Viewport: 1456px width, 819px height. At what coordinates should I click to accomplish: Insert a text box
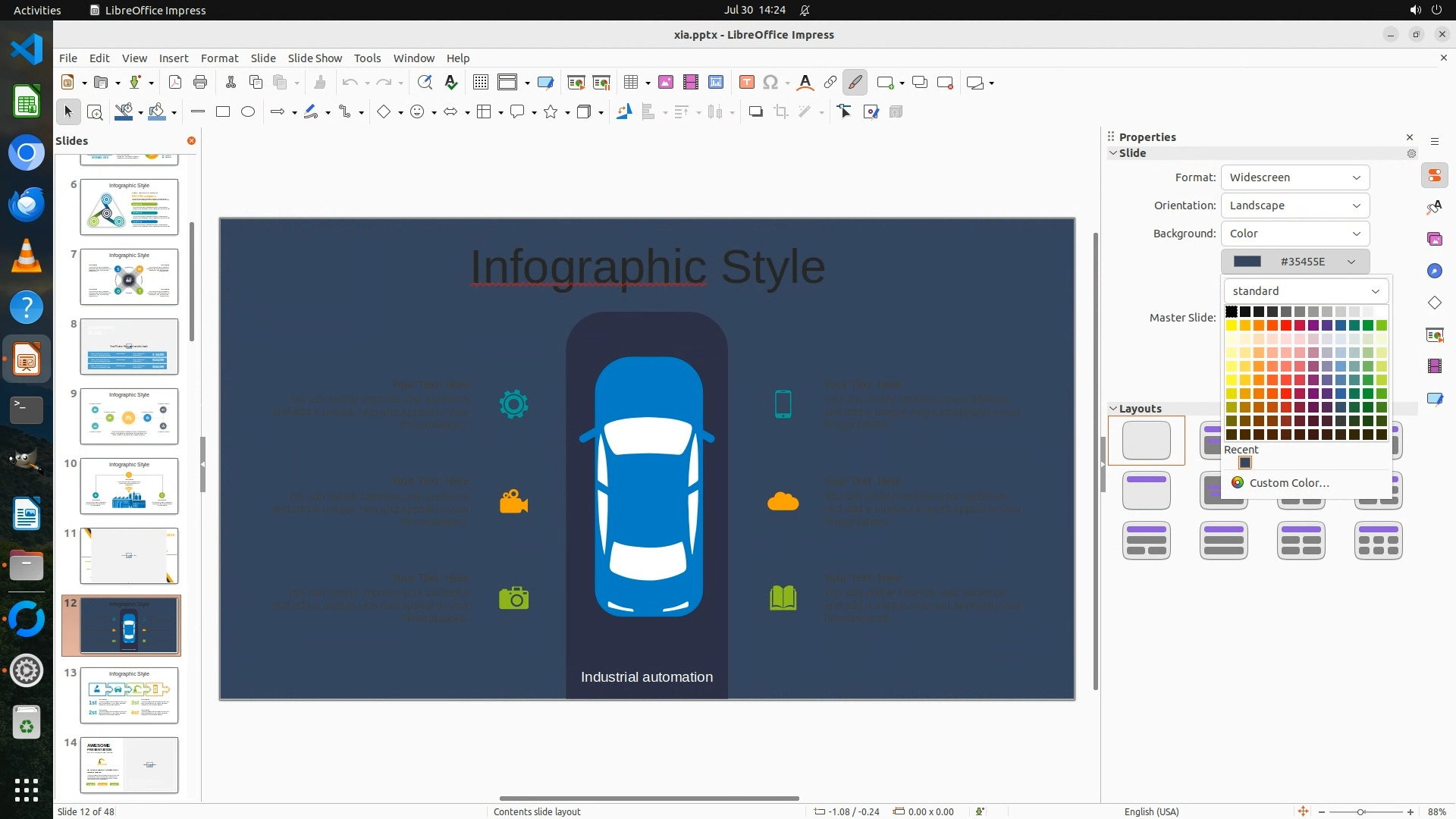point(746,83)
